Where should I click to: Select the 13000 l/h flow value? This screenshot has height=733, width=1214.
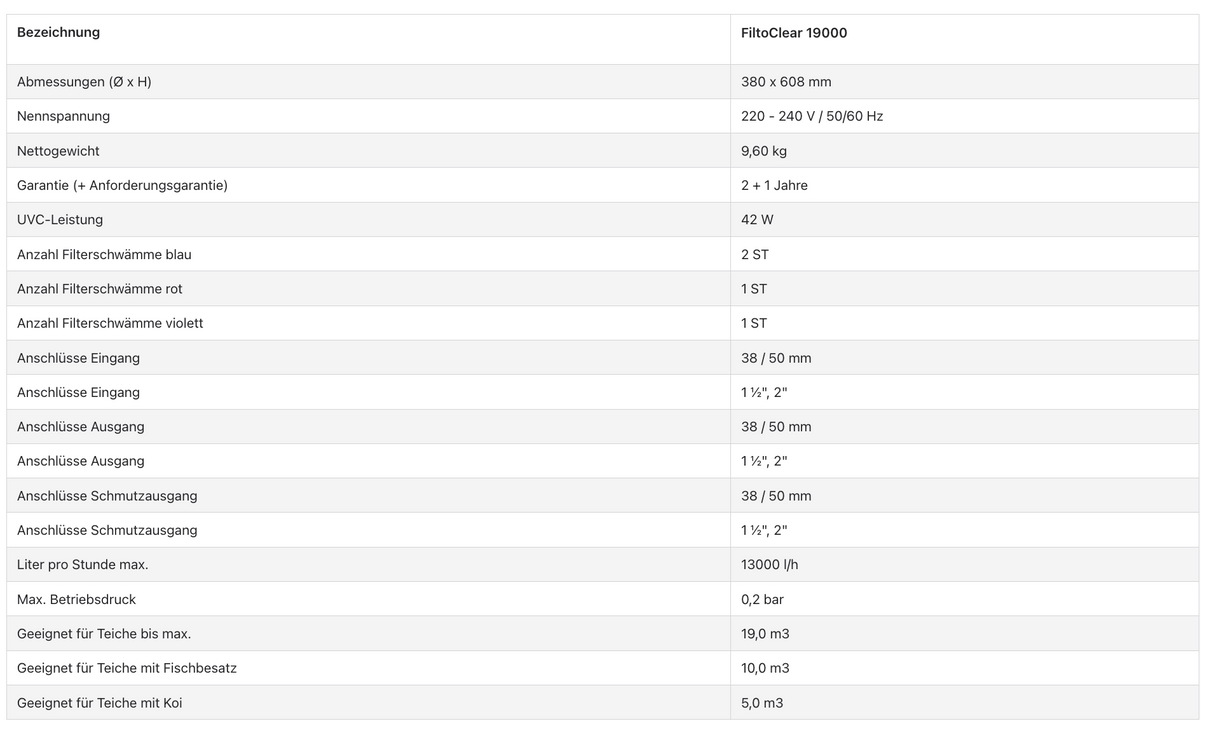click(x=769, y=565)
